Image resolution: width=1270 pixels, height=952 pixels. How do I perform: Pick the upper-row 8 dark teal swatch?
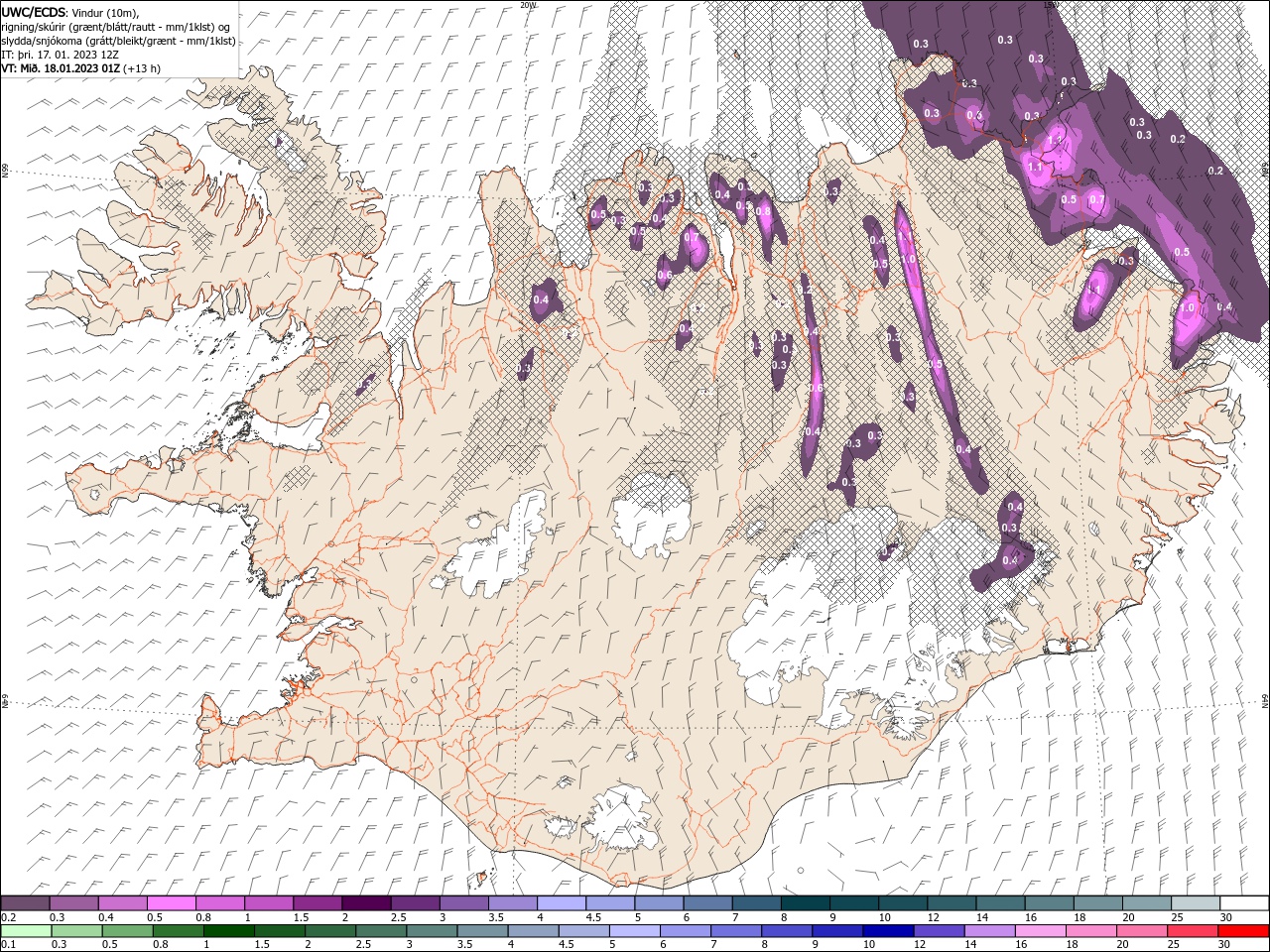(x=807, y=902)
